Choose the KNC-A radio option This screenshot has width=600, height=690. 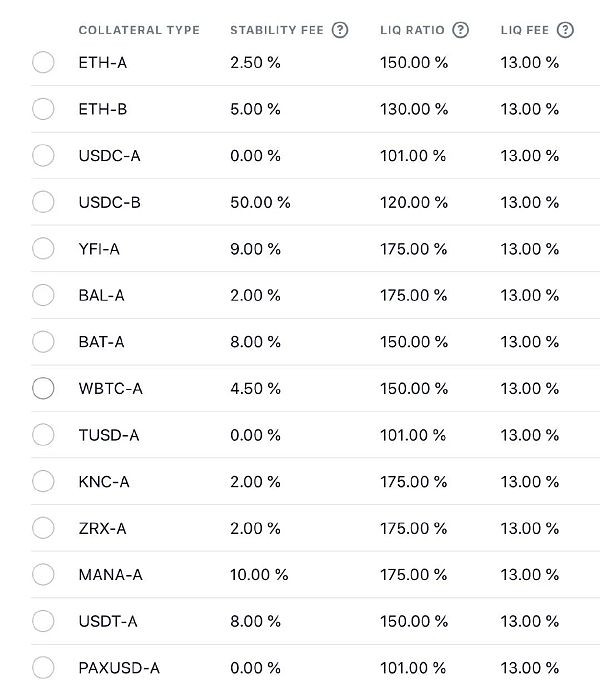[43, 481]
